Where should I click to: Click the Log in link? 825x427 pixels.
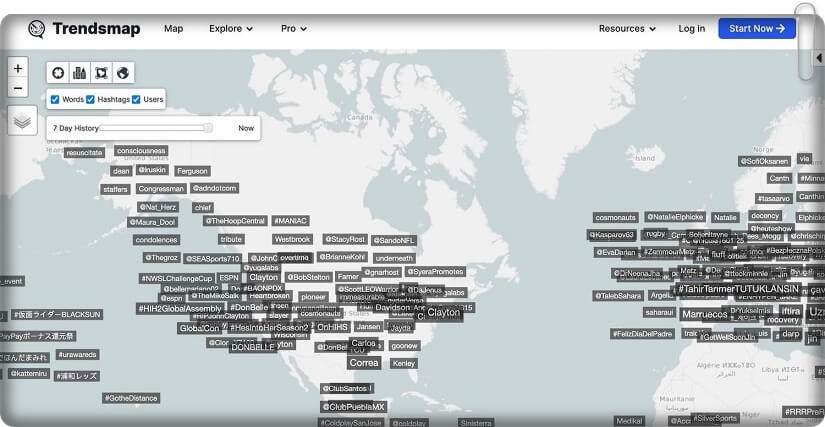691,29
